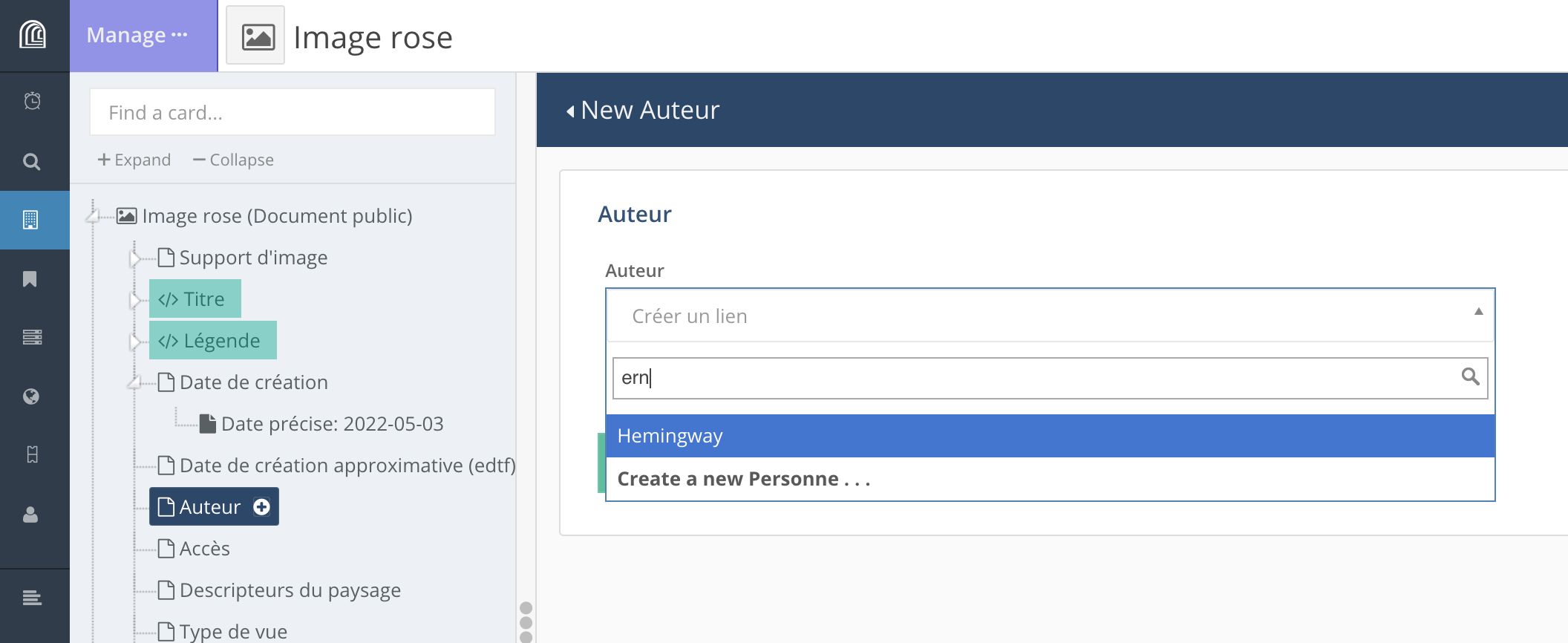Image resolution: width=1568 pixels, height=643 pixels.
Task: Open the search icon in sidebar
Action: pyautogui.click(x=31, y=161)
